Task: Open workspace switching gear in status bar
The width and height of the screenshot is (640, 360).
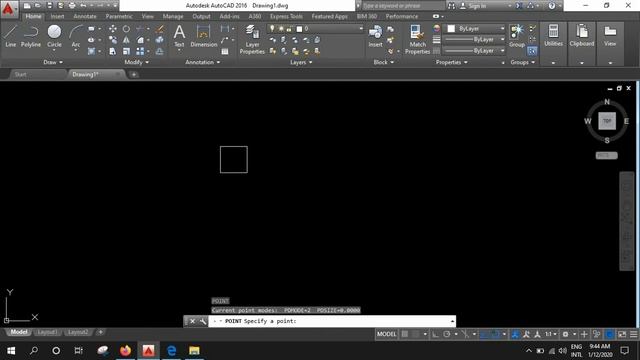Action: [x=565, y=334]
